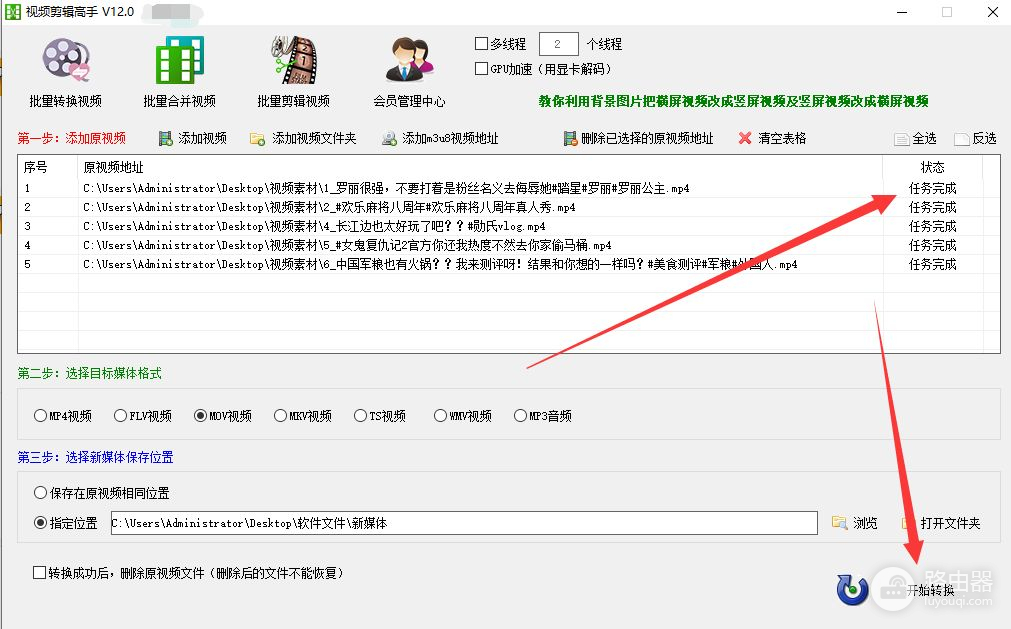Select MP4视频 output format
This screenshot has height=629, width=1011.
41,416
